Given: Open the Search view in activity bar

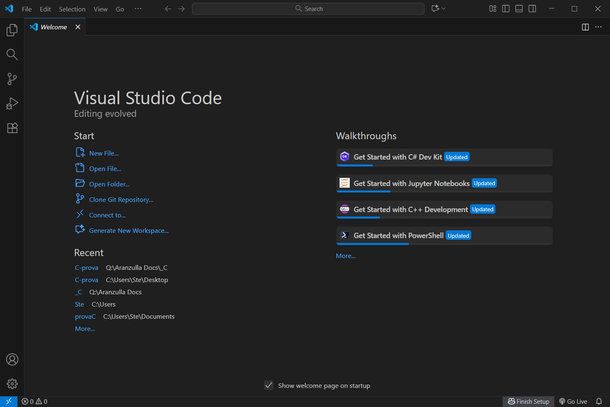Looking at the screenshot, I should (x=12, y=54).
